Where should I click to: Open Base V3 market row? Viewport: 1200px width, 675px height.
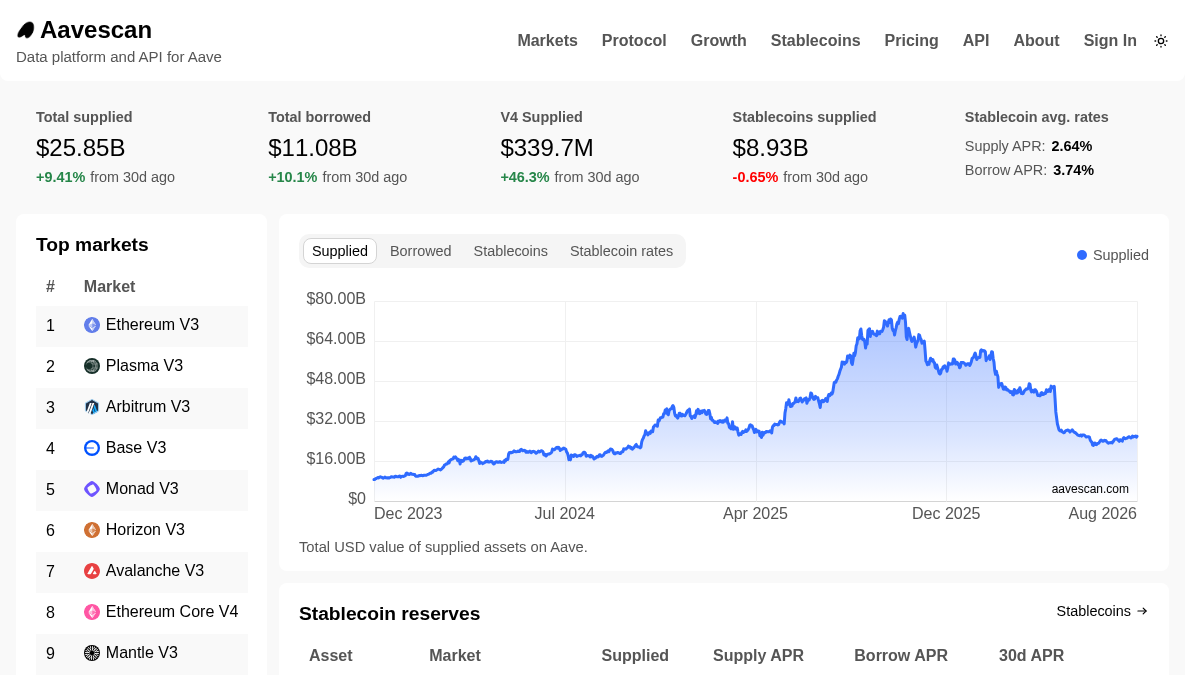142,449
